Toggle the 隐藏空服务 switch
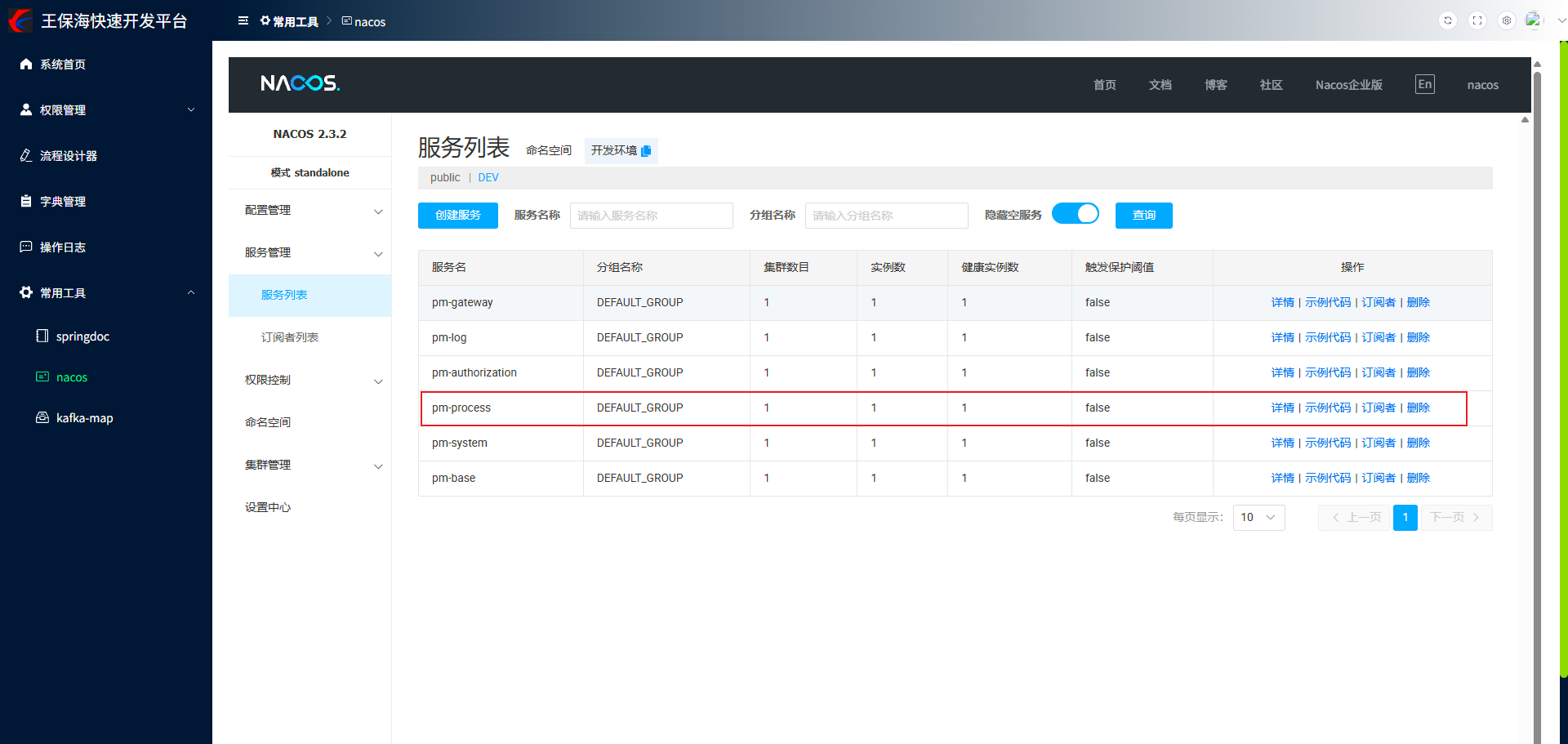 point(1076,214)
